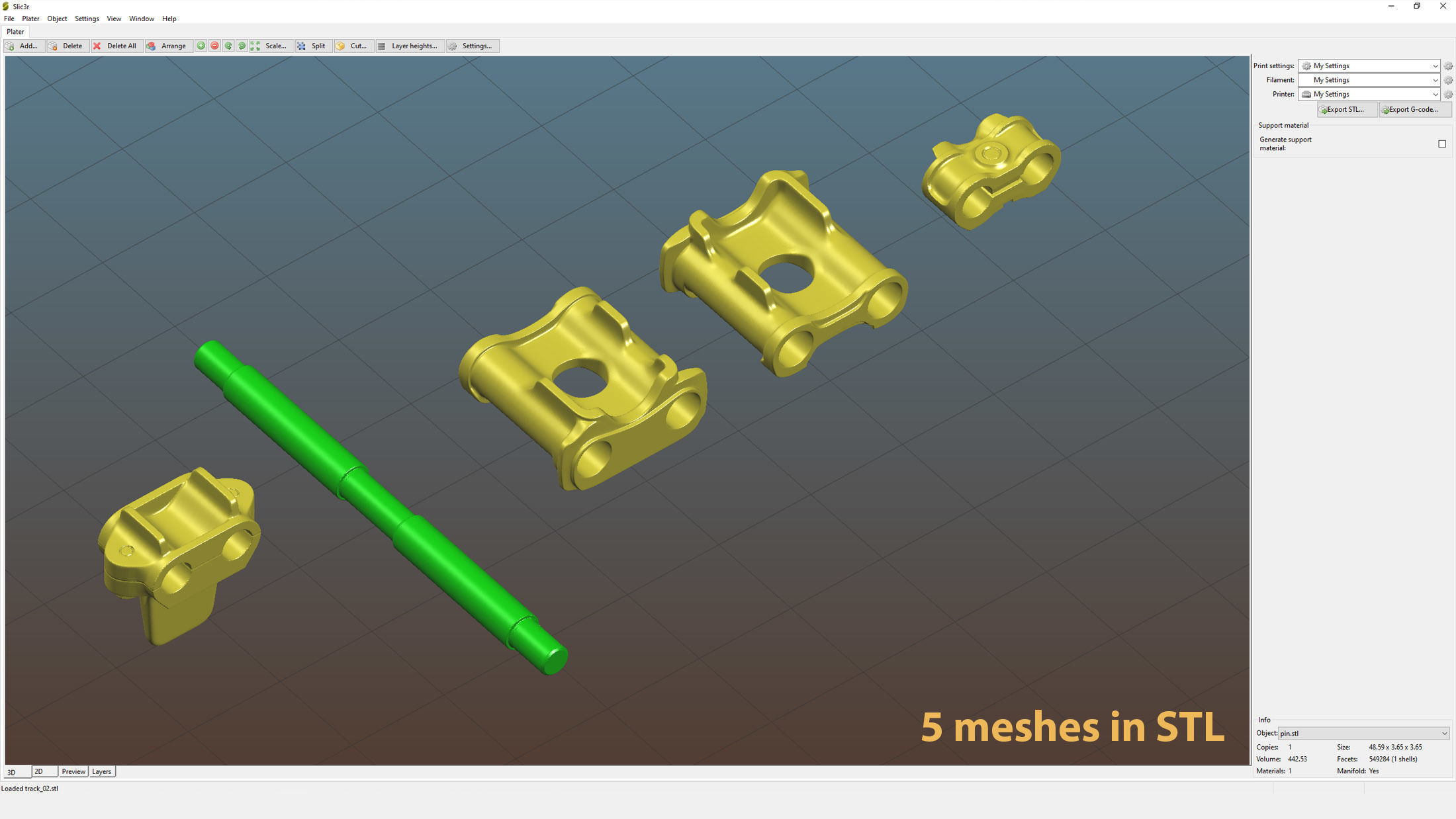This screenshot has height=819, width=1456.
Task: Open Filament settings gear icon
Action: (x=1448, y=80)
